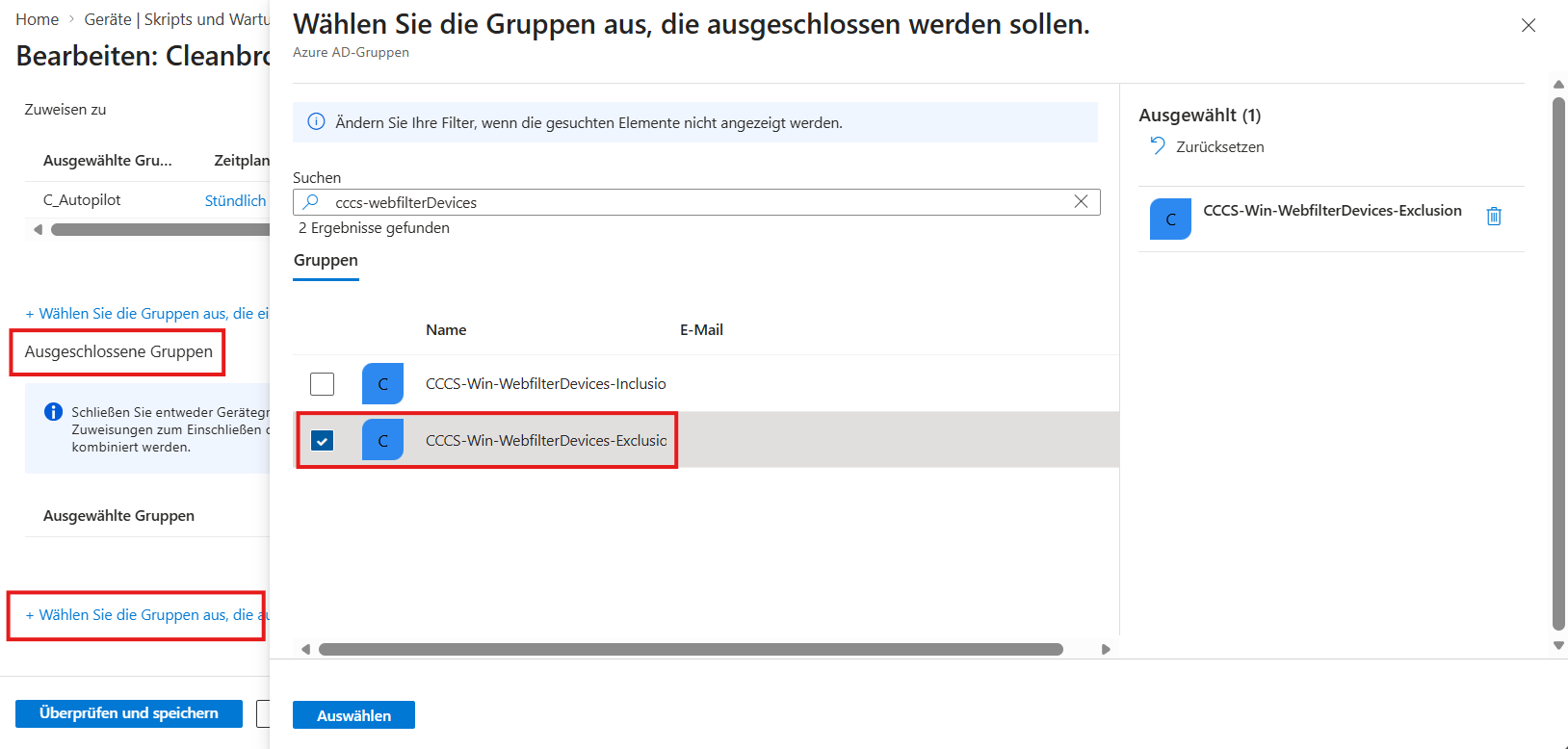Click the down arrow of the vertical scrollbar
The height and width of the screenshot is (749, 1568).
pyautogui.click(x=1558, y=646)
